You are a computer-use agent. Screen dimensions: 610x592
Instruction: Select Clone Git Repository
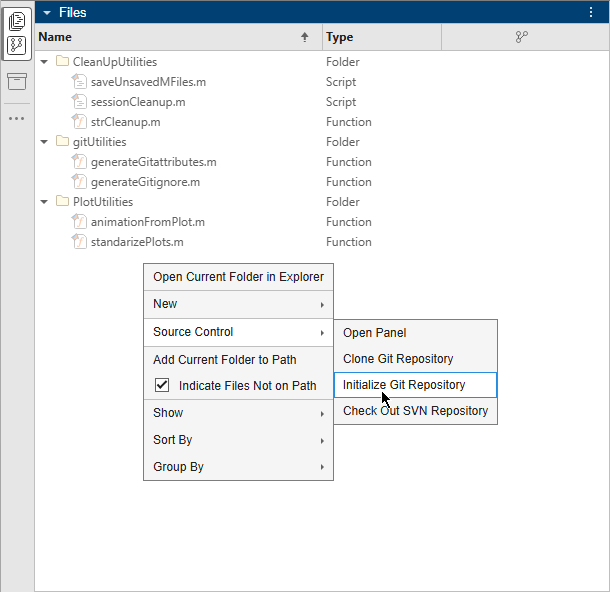(x=415, y=359)
